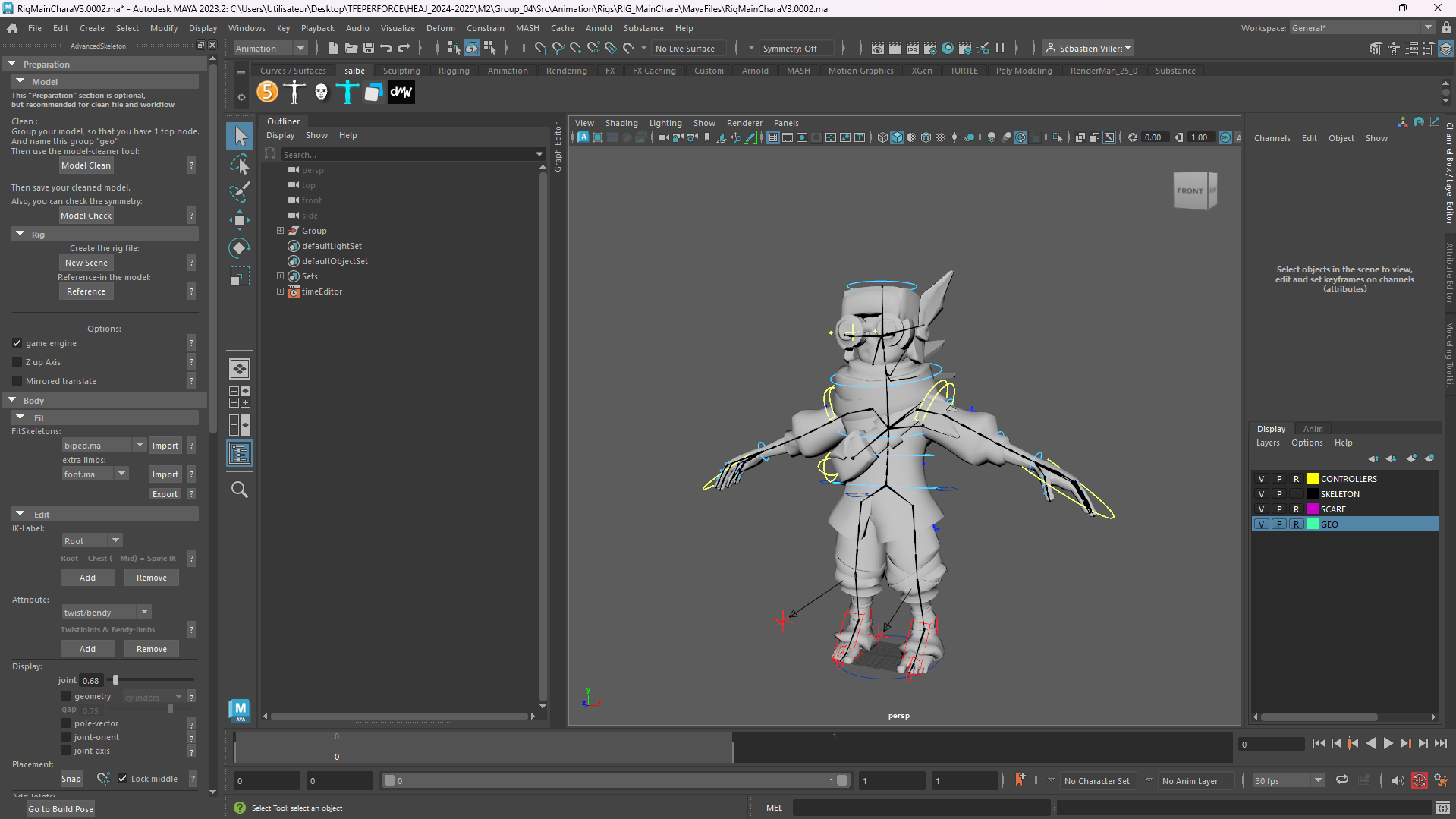Click the magenta color swatch on the SCARF layer
1456x819 pixels.
click(1312, 509)
